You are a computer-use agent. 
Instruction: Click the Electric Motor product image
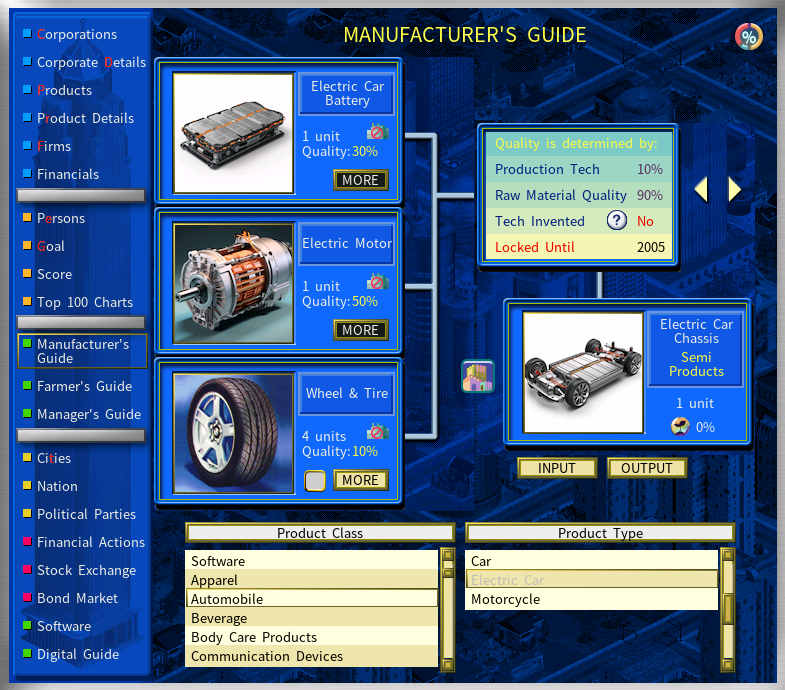coord(233,283)
